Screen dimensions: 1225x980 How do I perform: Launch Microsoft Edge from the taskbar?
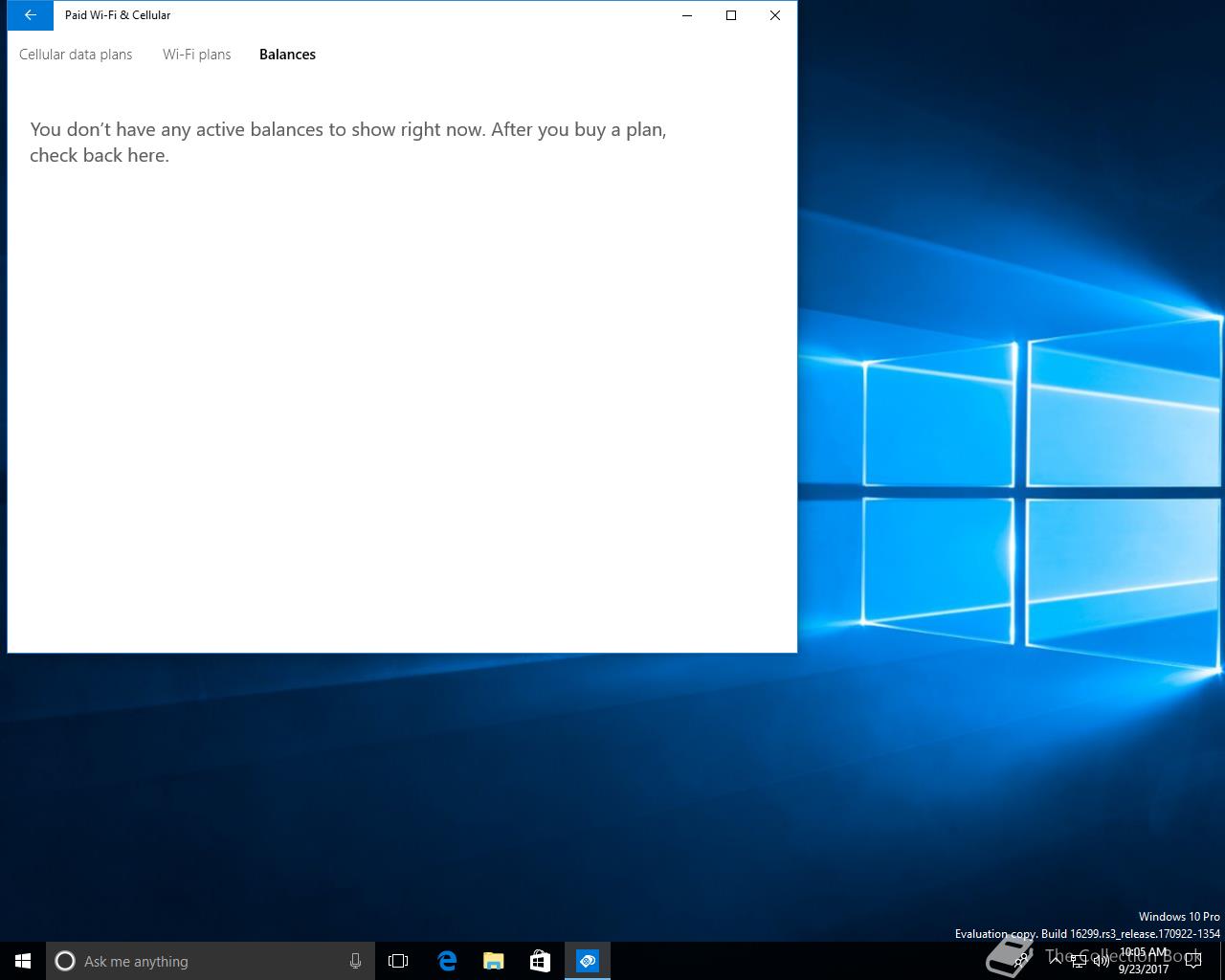(446, 961)
